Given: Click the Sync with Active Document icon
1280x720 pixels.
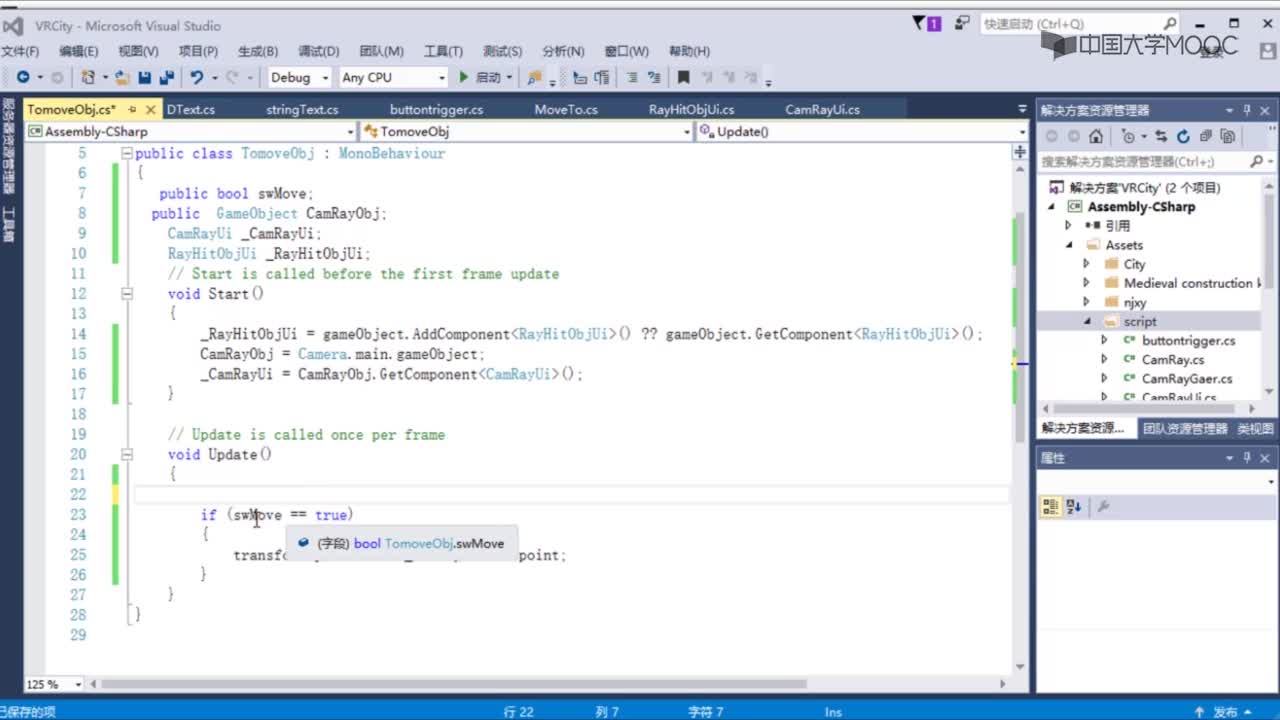Looking at the screenshot, I should pos(1160,137).
